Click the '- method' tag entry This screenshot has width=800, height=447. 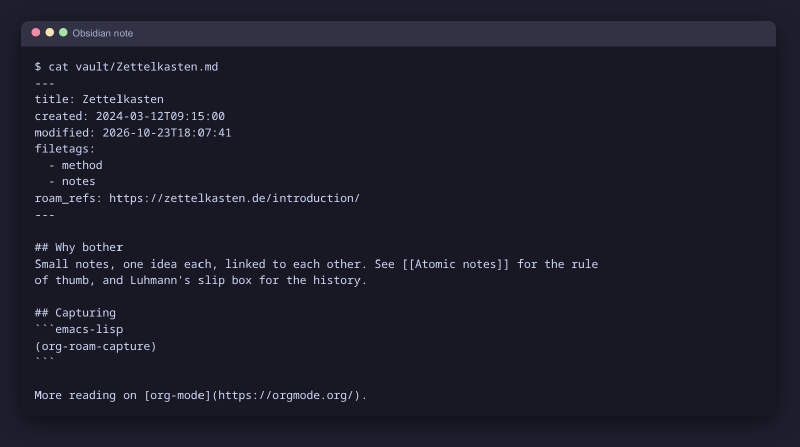(x=76, y=165)
